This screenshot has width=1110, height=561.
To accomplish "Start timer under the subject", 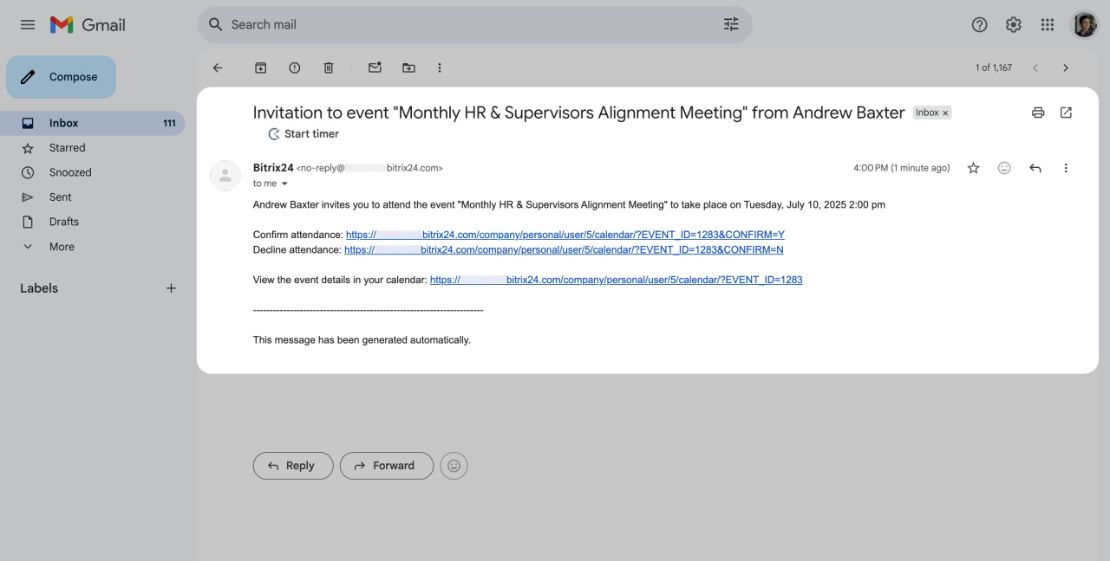I will 303,134.
